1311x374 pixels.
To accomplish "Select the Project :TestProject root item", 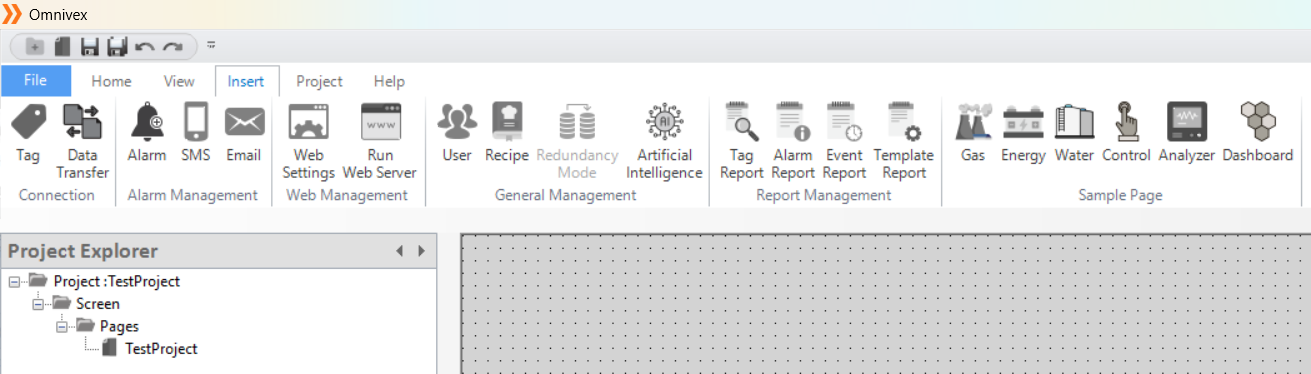I will point(116,281).
